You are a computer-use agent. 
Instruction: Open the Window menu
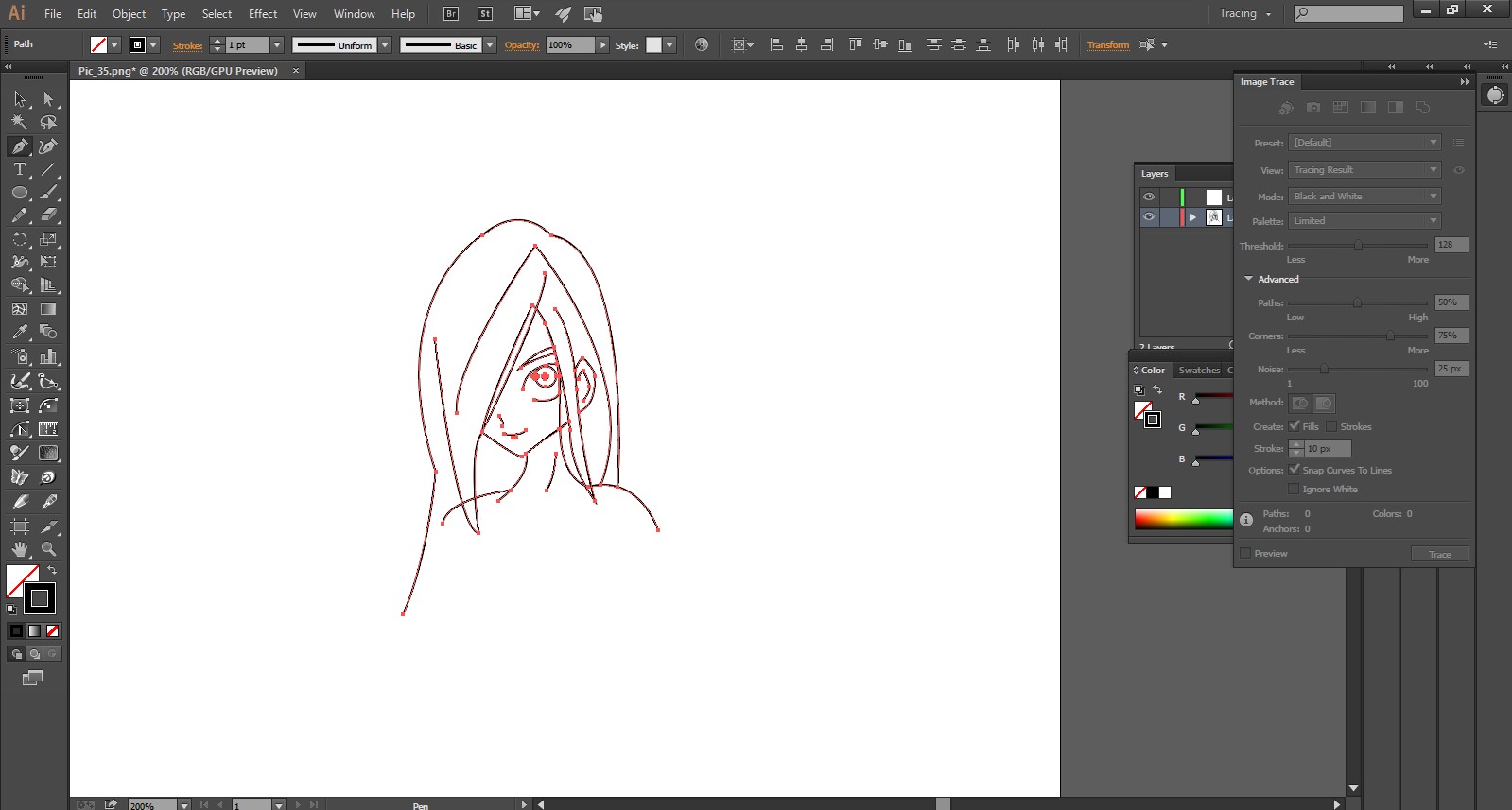355,13
